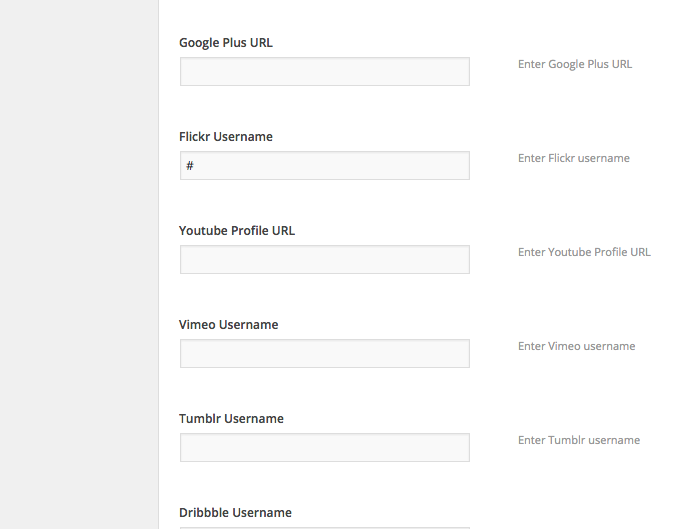This screenshot has width=696, height=529.
Task: Click the 'Enter Tumblr username' hint text
Action: tap(579, 441)
